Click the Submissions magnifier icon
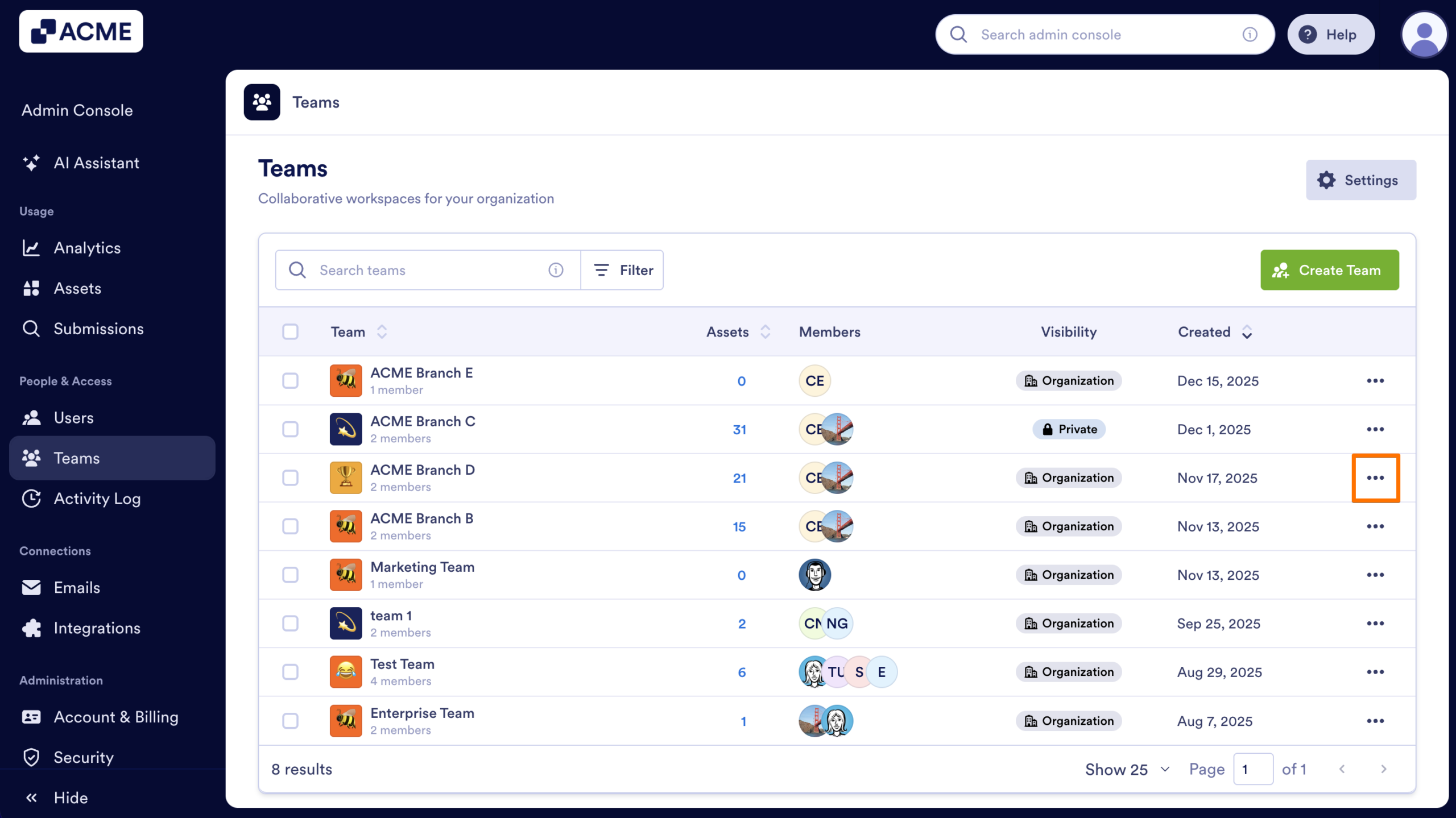This screenshot has height=818, width=1456. pos(31,329)
